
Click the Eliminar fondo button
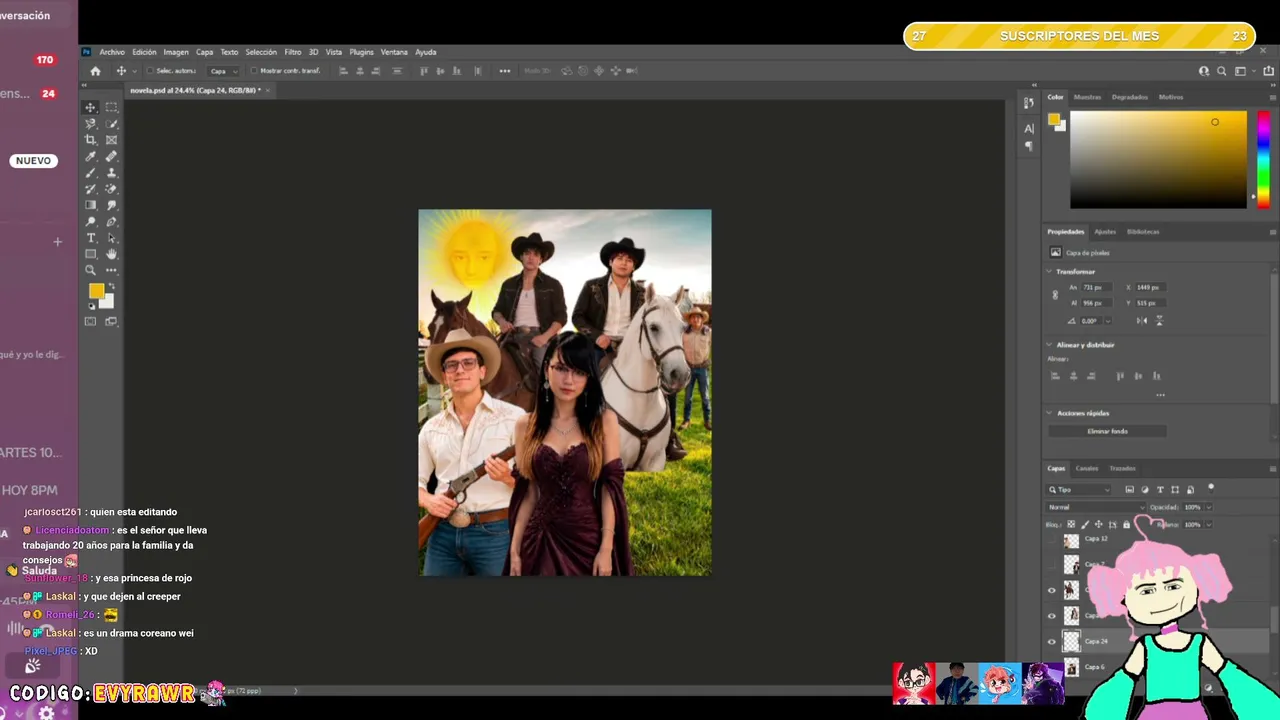[1107, 431]
